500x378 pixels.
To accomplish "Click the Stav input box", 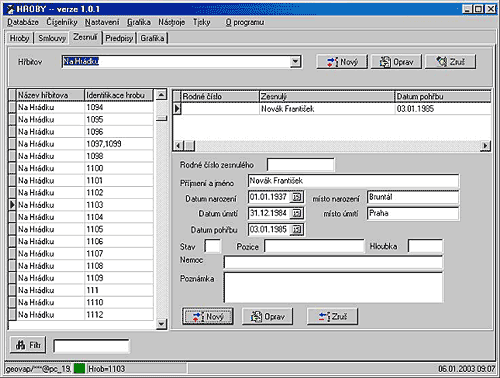I will pyautogui.click(x=213, y=247).
